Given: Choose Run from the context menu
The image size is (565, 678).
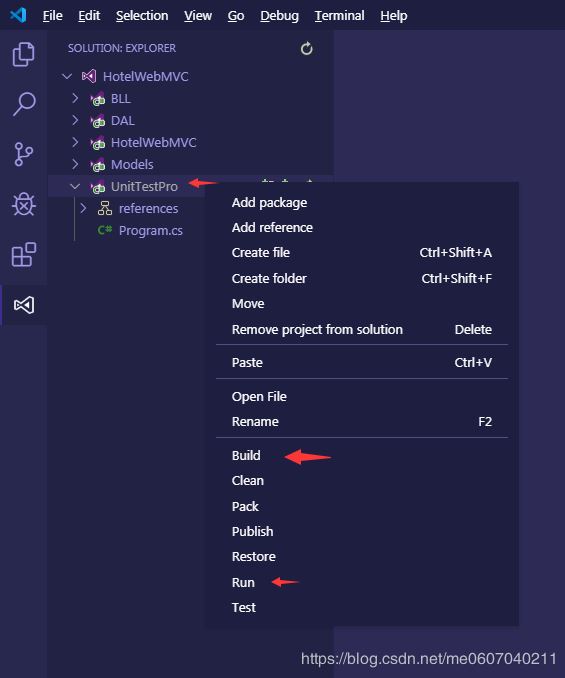Looking at the screenshot, I should (243, 582).
